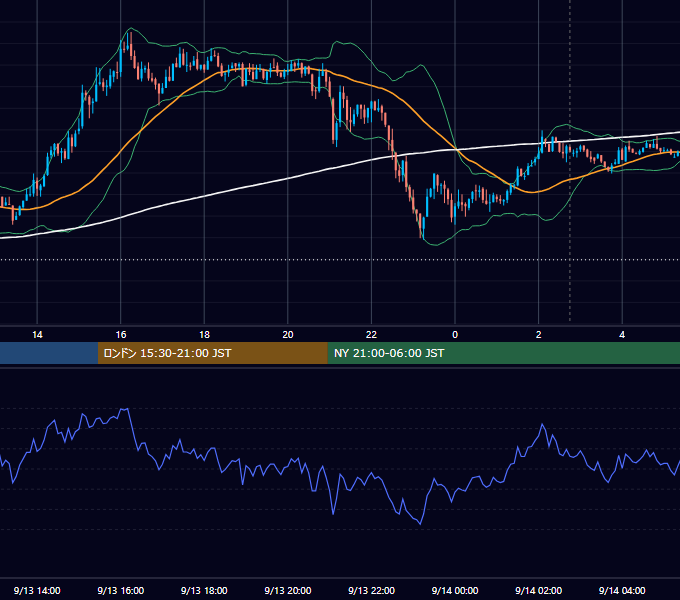Click the 9/13 18:00 date label
Image resolution: width=680 pixels, height=600 pixels.
coord(204,590)
